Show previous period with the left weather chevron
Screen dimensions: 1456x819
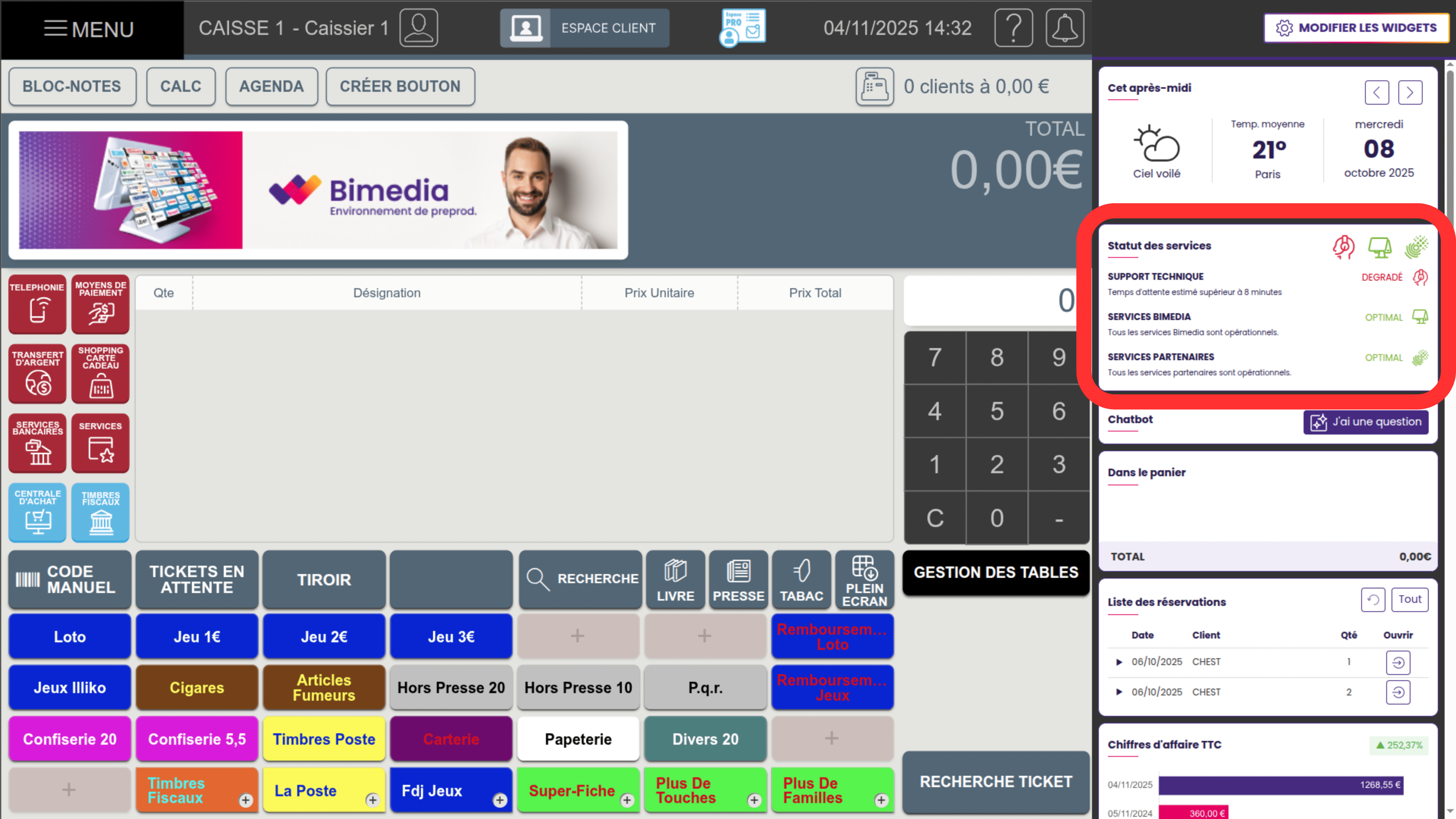pos(1378,92)
